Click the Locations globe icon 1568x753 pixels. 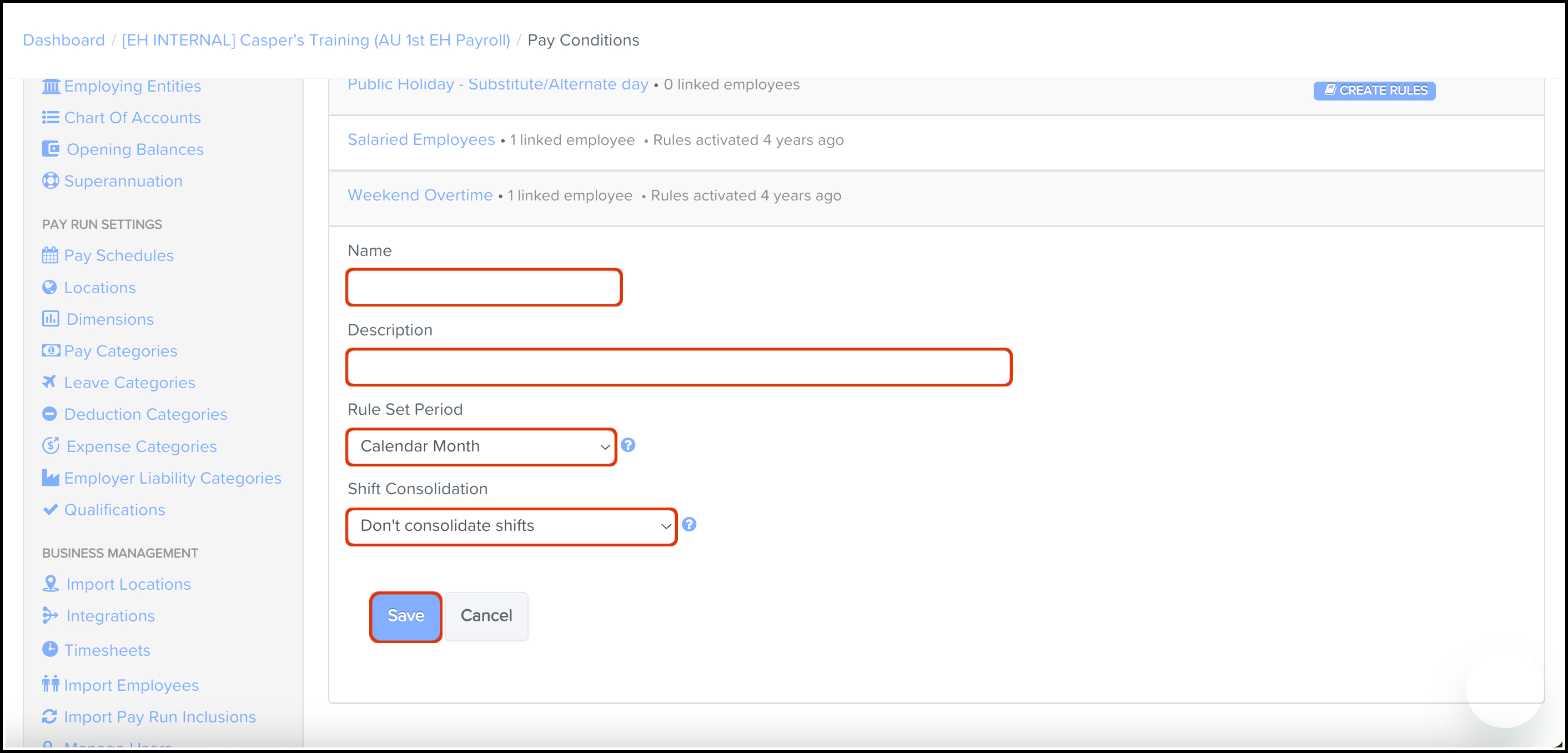(49, 287)
